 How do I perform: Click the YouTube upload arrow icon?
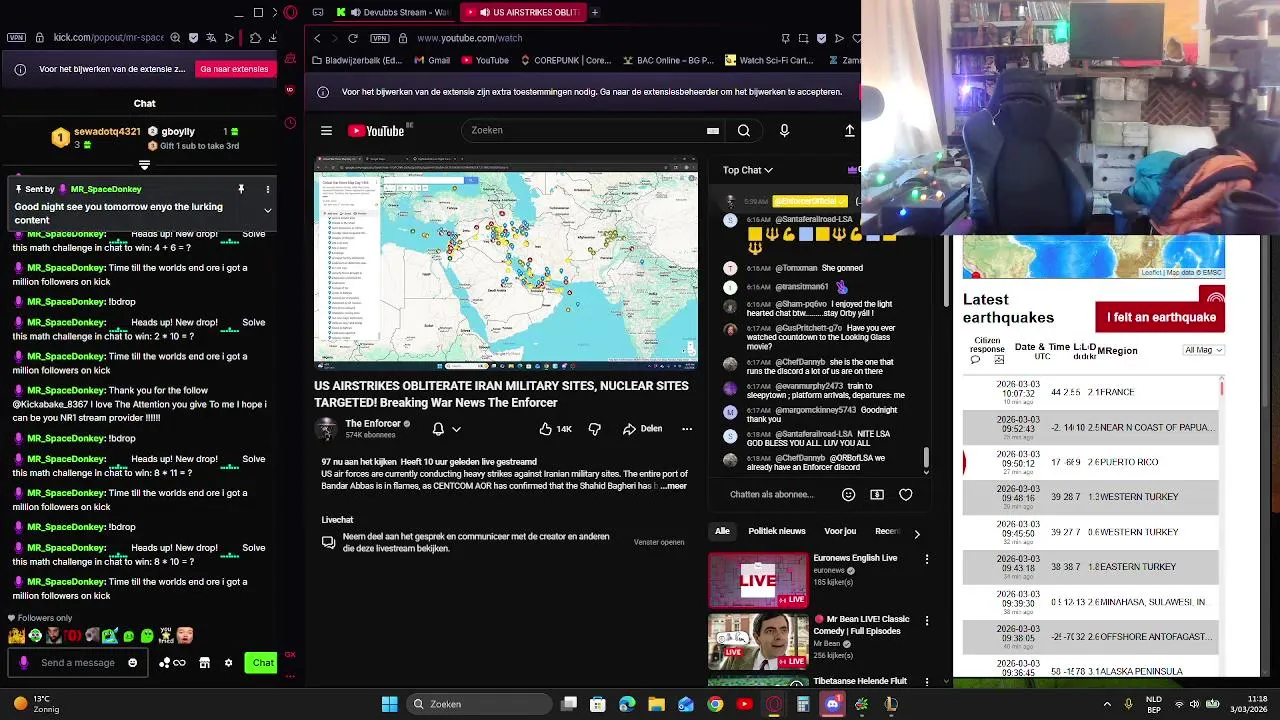click(850, 131)
